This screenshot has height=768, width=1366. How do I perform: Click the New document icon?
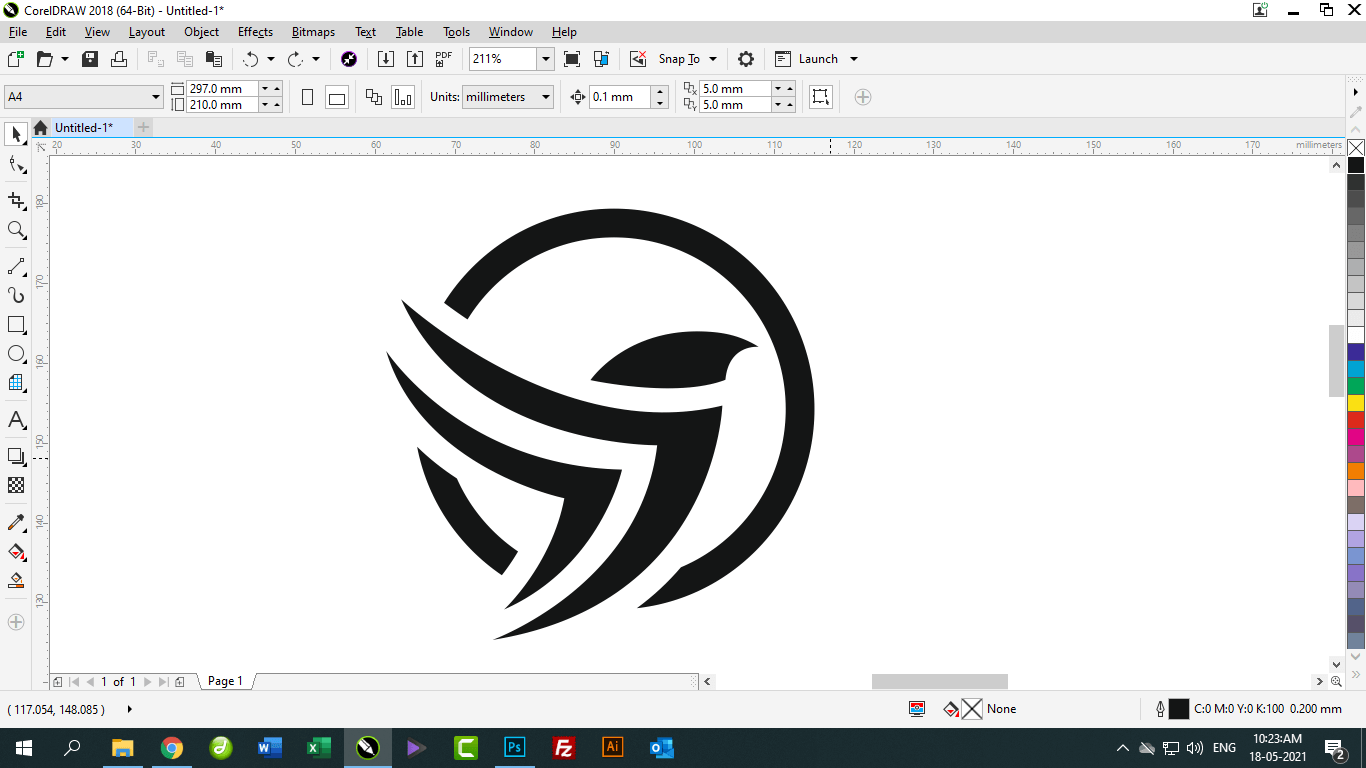15,59
